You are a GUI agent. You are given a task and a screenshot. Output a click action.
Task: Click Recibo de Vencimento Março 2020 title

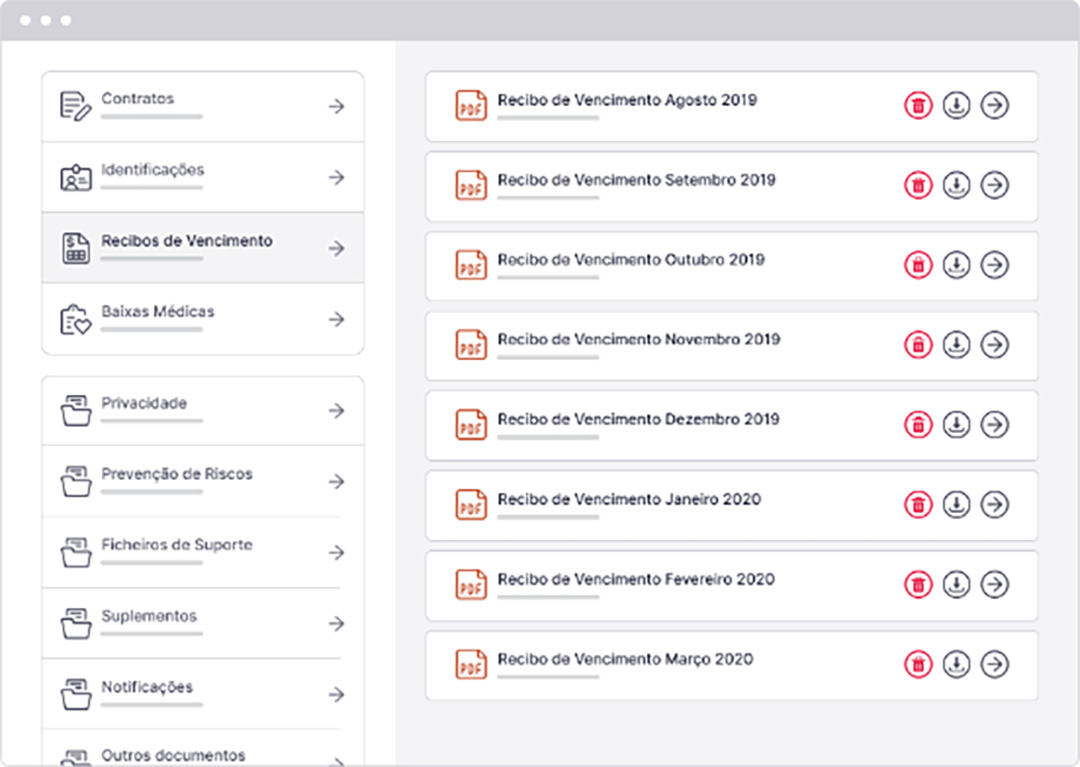625,659
